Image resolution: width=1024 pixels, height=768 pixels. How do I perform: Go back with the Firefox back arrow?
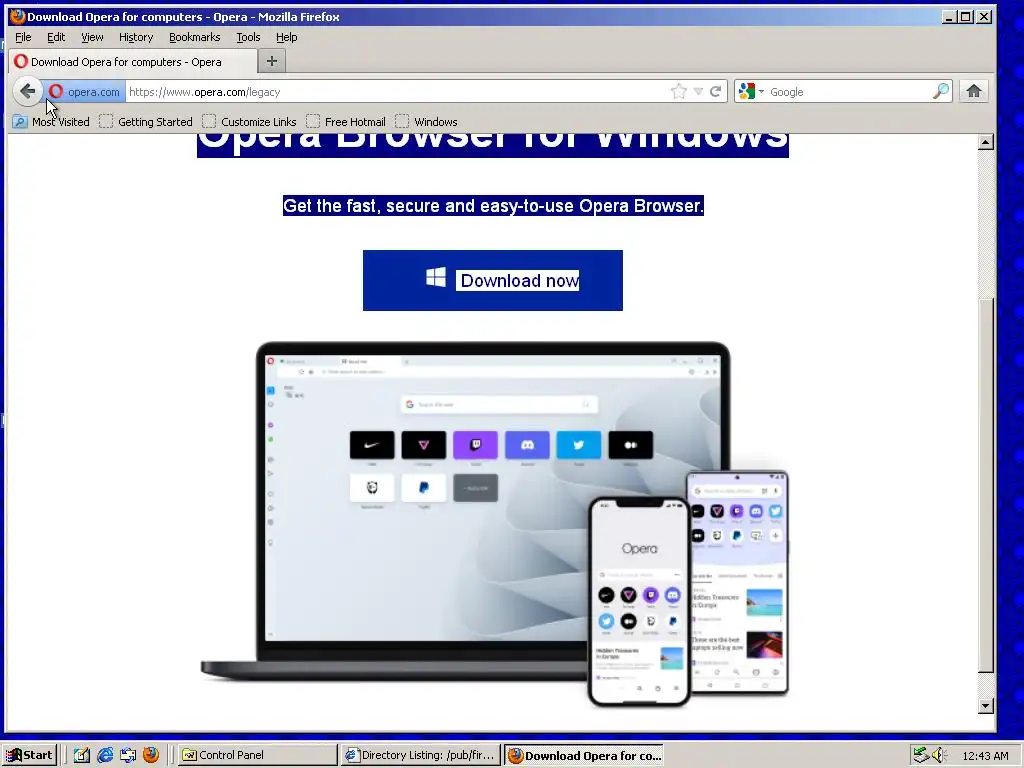(x=27, y=91)
